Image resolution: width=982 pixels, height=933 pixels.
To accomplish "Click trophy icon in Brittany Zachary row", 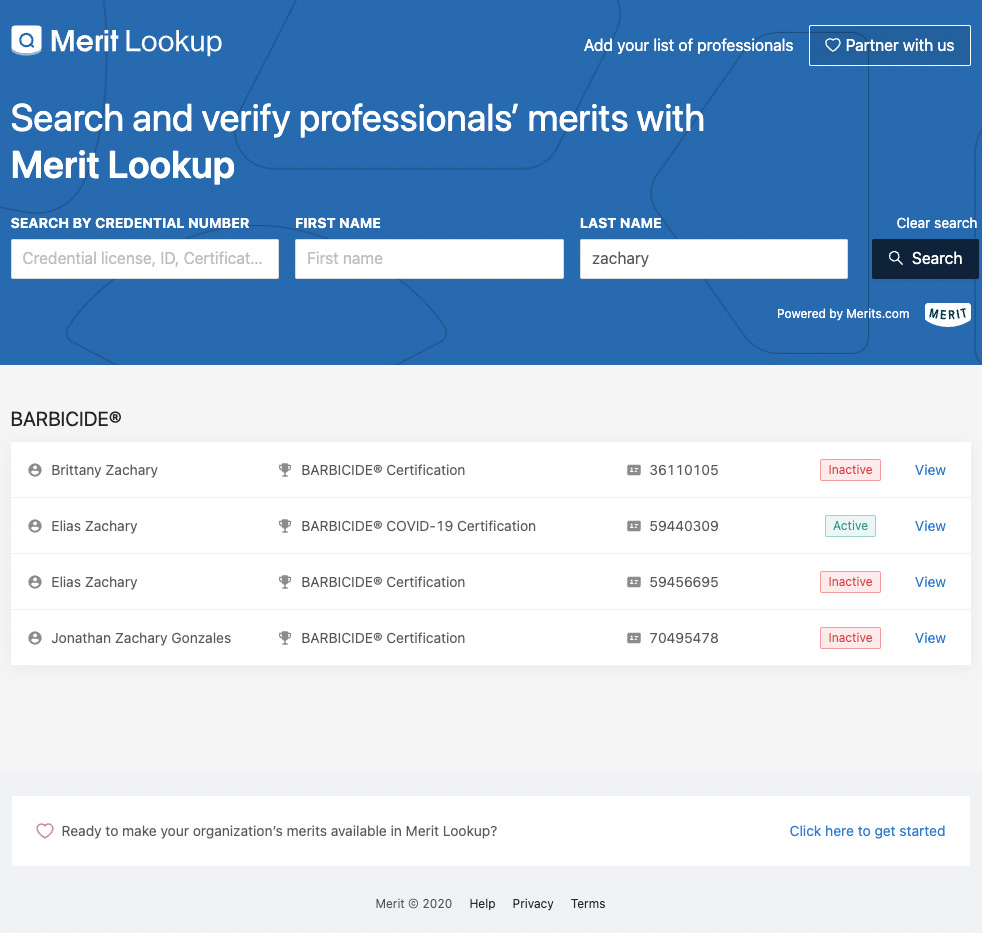I will [285, 470].
